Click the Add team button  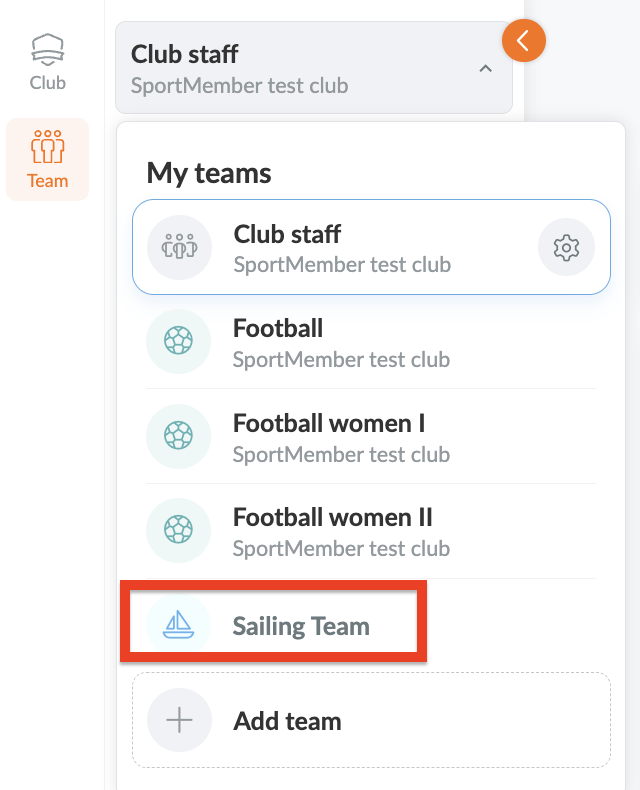point(371,720)
